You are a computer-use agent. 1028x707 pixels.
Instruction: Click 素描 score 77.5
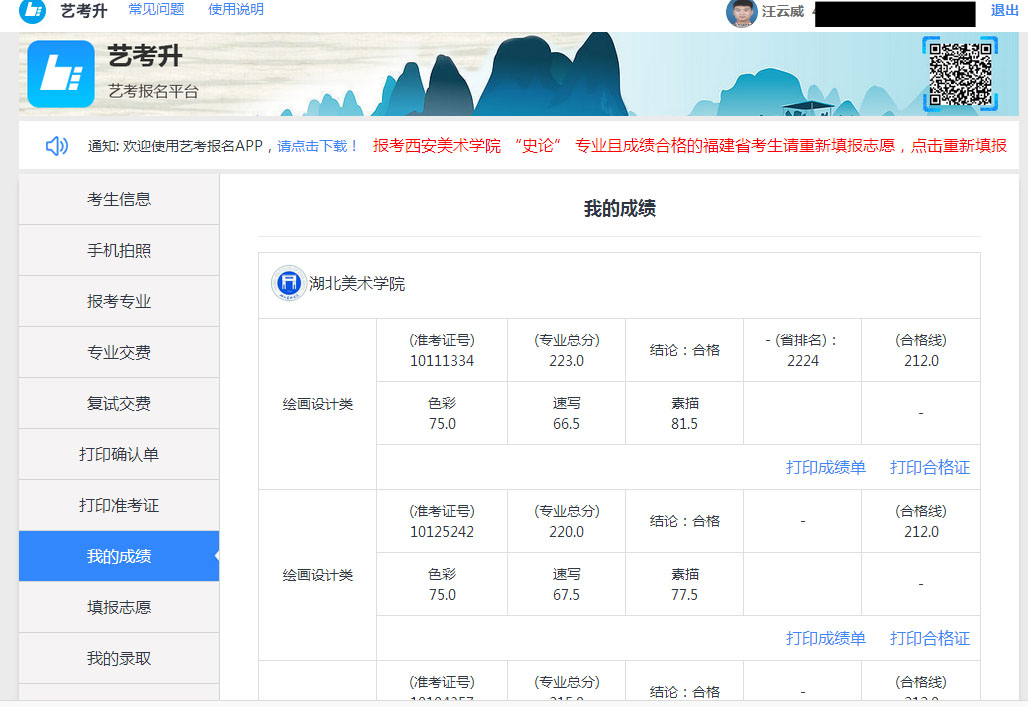(684, 595)
